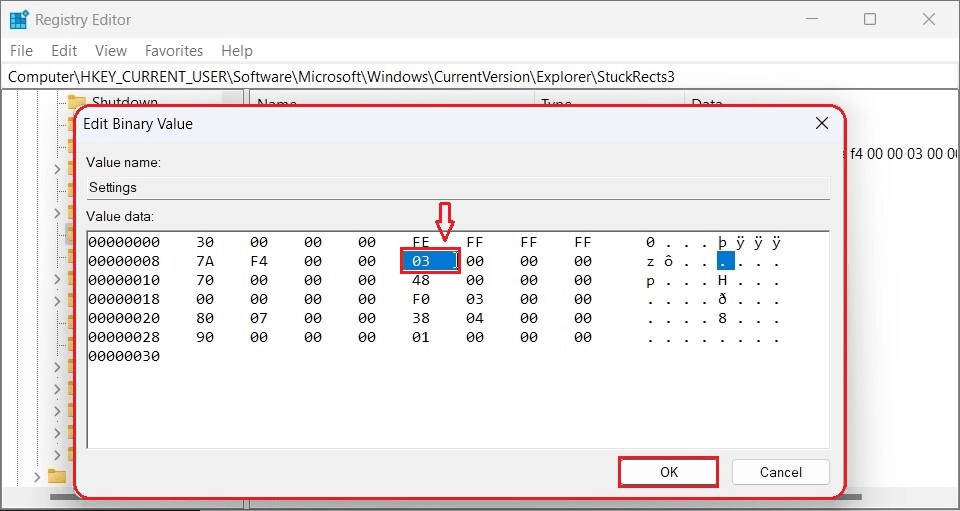Expand the bottom-left tree folder chevron
Screen dimensions: 960x511
coord(37,477)
